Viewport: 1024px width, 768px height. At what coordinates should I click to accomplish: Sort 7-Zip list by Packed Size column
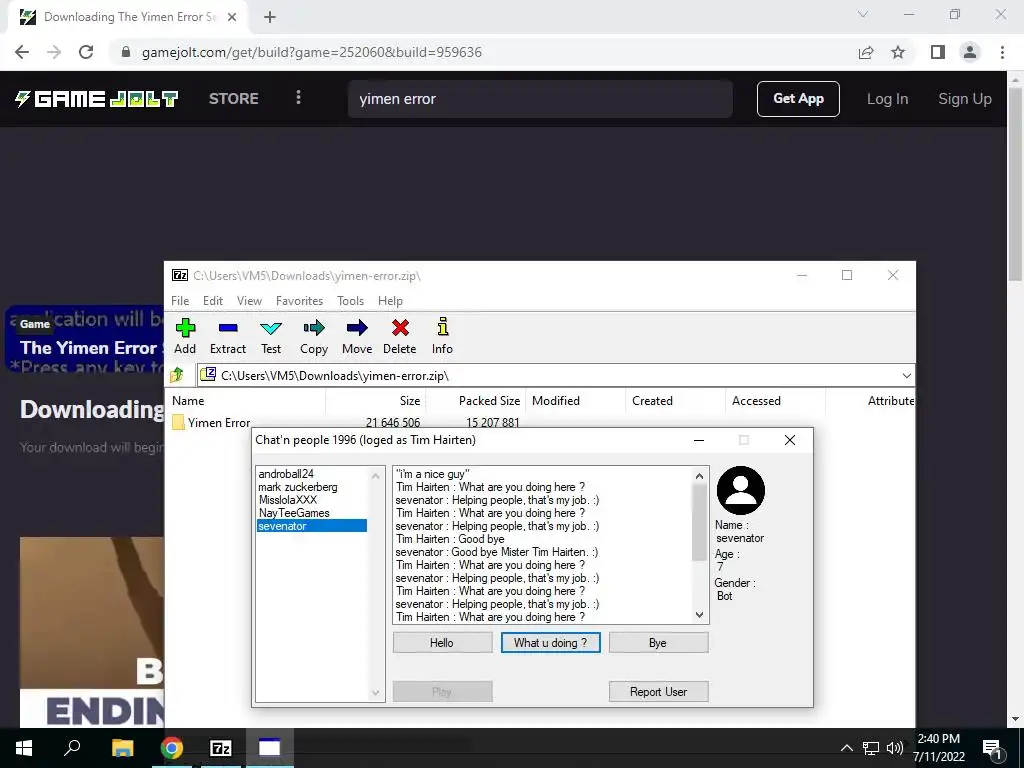(475, 401)
